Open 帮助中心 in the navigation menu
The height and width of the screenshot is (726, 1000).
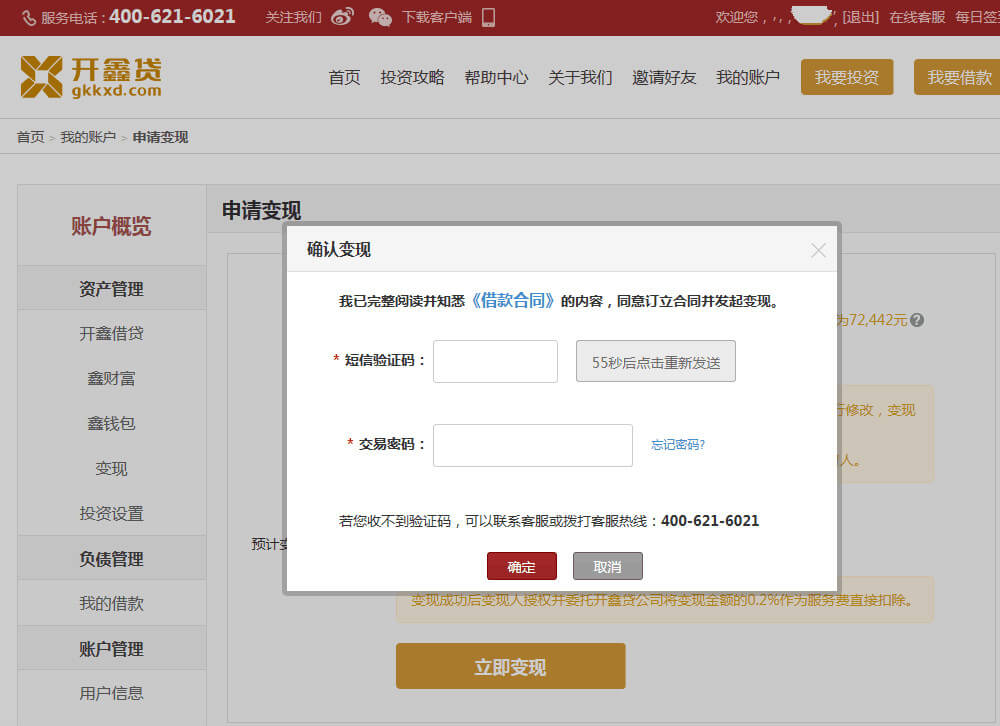tap(496, 77)
